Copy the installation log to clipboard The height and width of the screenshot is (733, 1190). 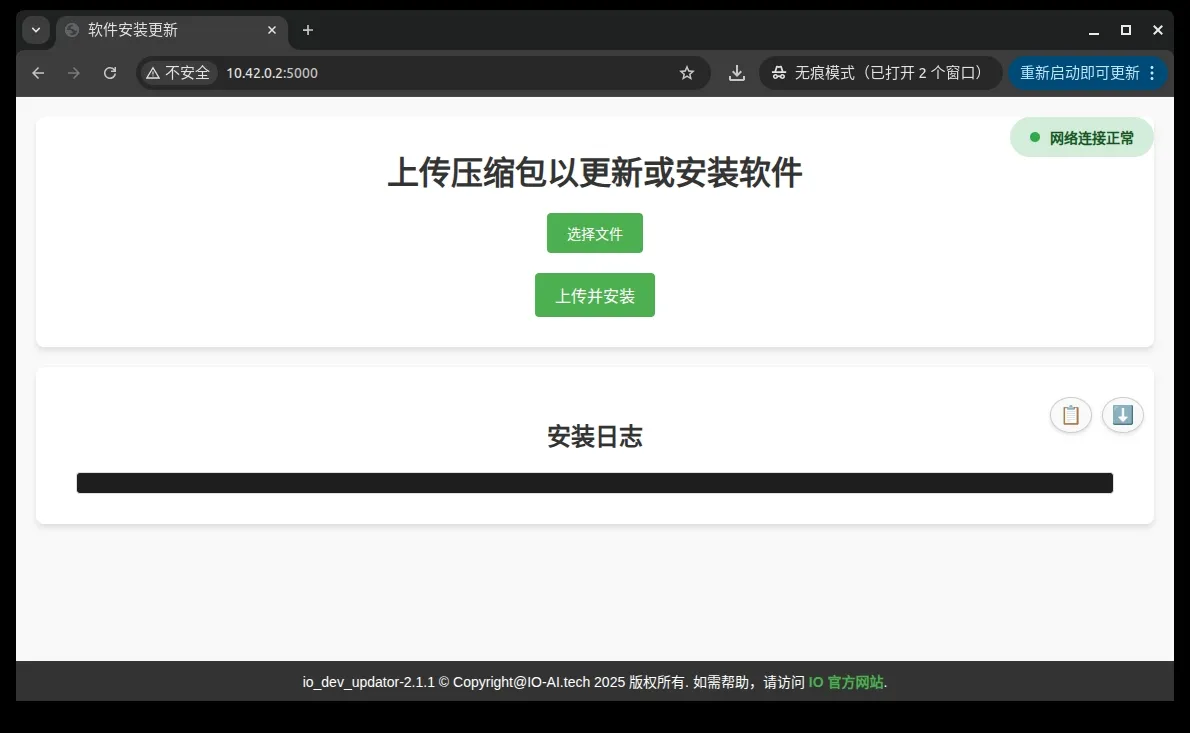point(1070,415)
